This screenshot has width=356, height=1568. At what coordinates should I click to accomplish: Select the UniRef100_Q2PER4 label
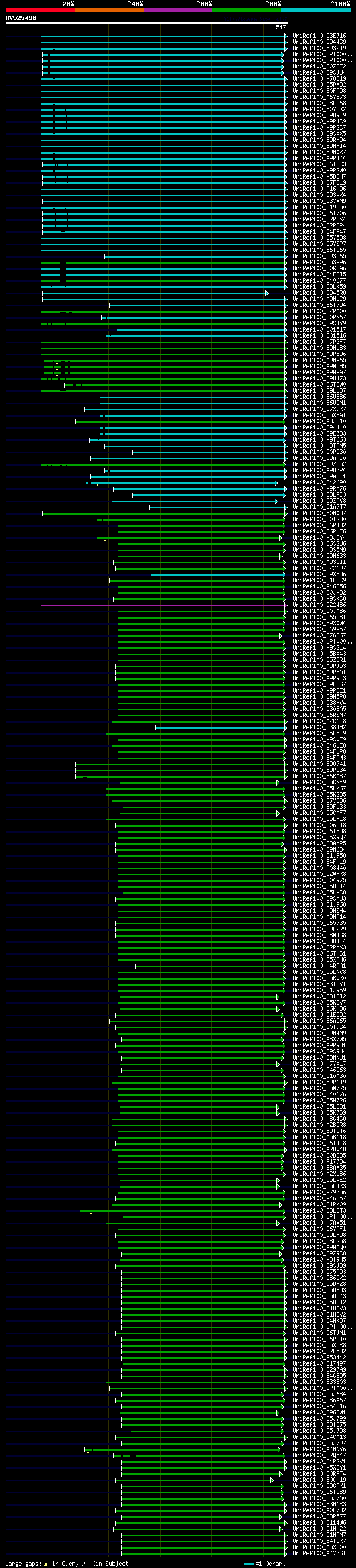(319, 225)
